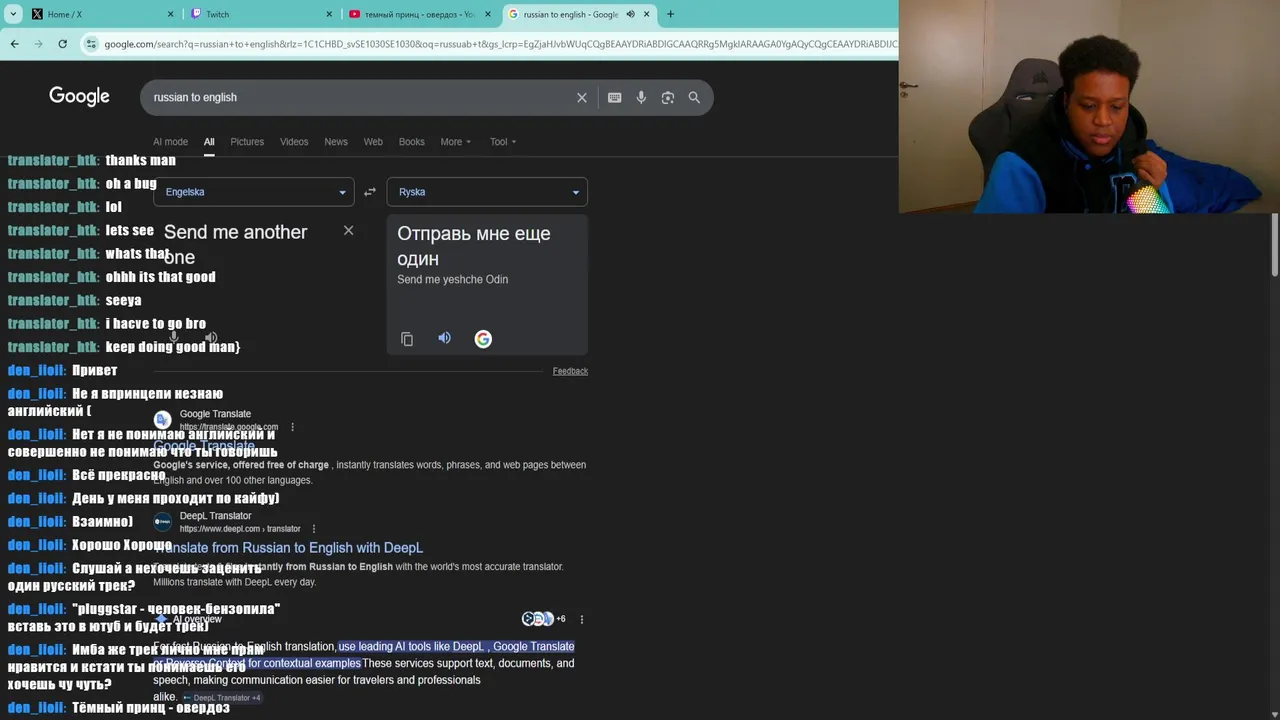This screenshot has height=720, width=1280.
Task: Switch to AI mode results
Action: 170,142
